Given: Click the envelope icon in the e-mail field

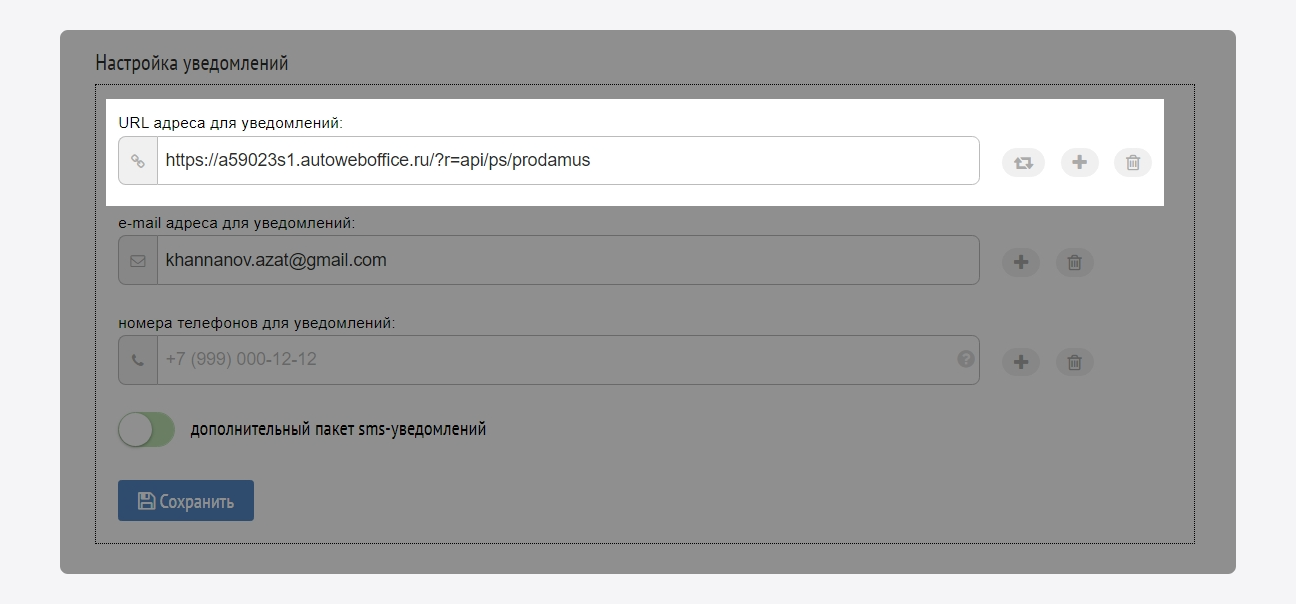Looking at the screenshot, I should point(138,261).
